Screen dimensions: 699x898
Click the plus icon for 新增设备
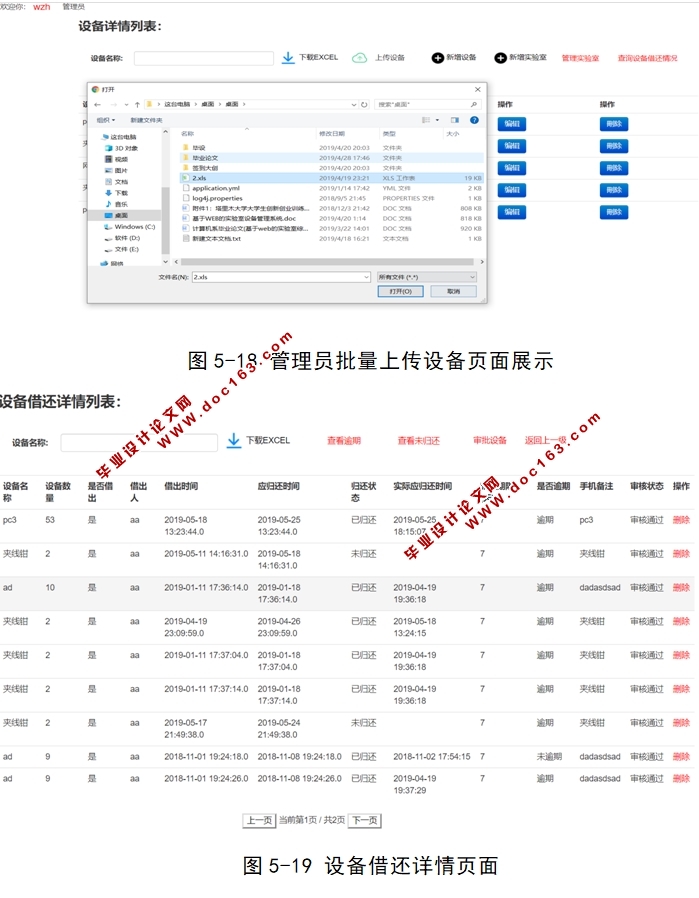(437, 58)
